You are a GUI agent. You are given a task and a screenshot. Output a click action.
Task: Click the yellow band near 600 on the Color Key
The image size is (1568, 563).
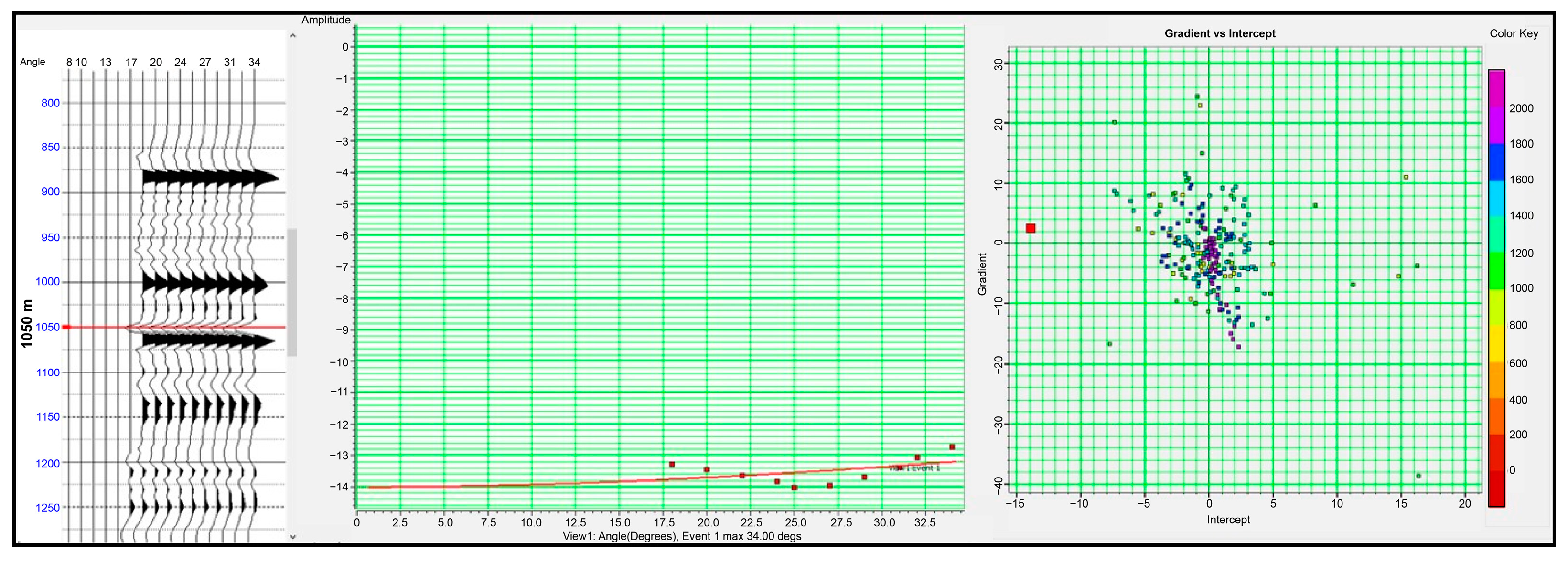click(1497, 344)
